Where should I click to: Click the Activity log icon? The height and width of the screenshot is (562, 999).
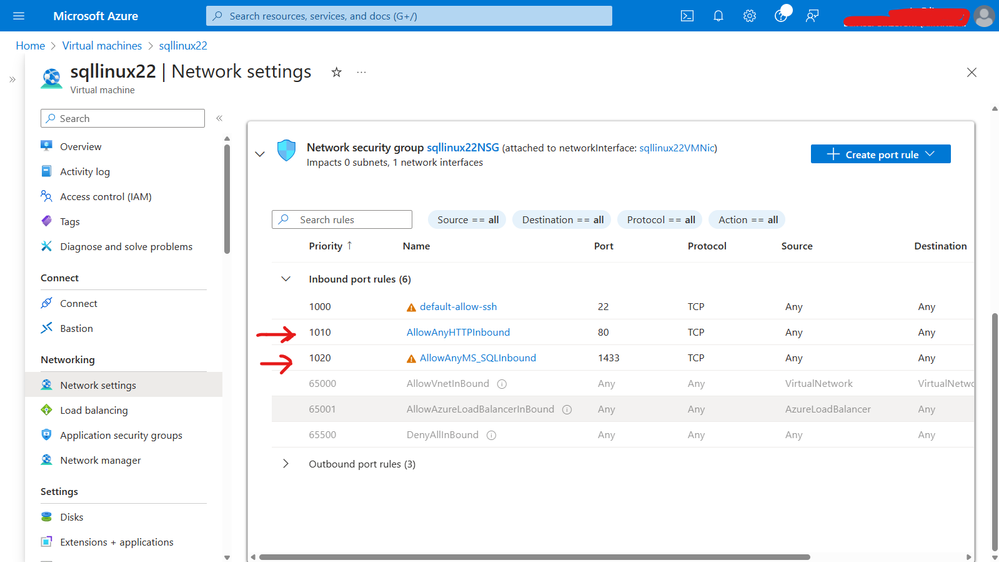click(47, 171)
